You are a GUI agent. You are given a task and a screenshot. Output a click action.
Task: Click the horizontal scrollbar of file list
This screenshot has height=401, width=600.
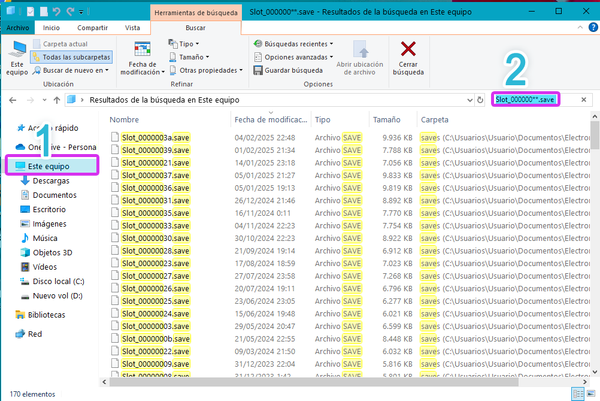pos(314,382)
